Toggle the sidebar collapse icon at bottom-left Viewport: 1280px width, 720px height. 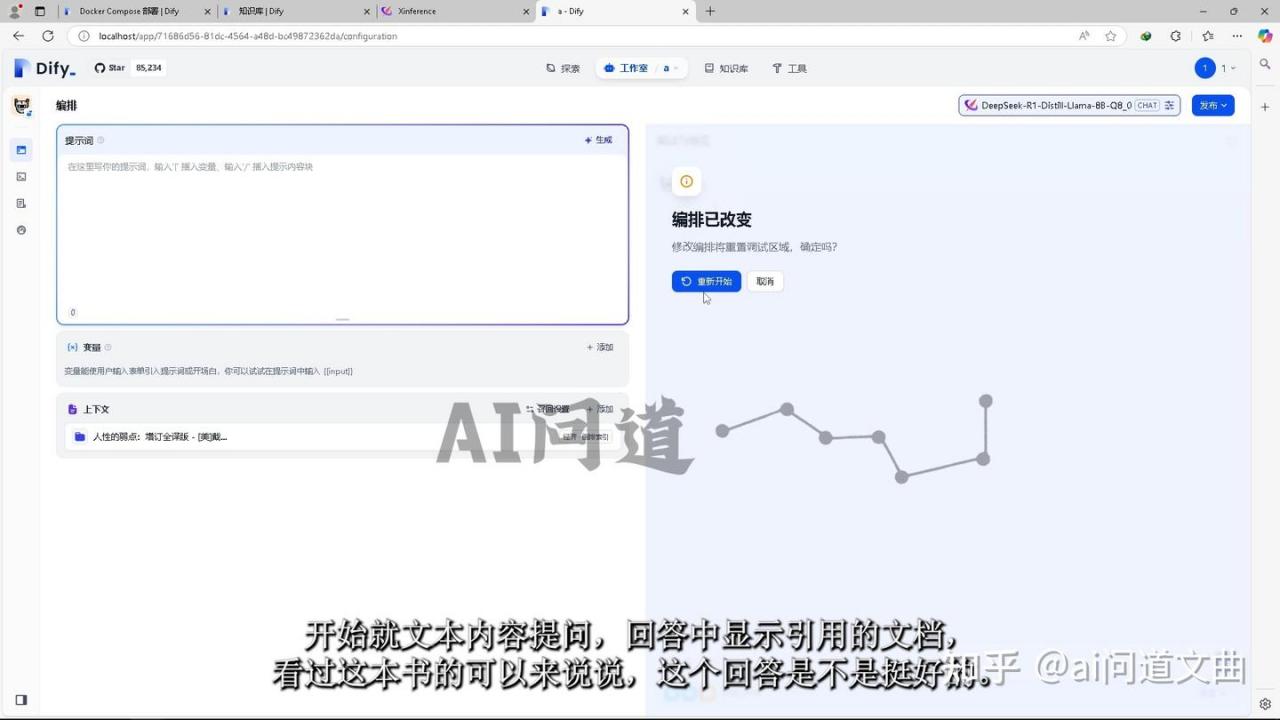[x=21, y=700]
